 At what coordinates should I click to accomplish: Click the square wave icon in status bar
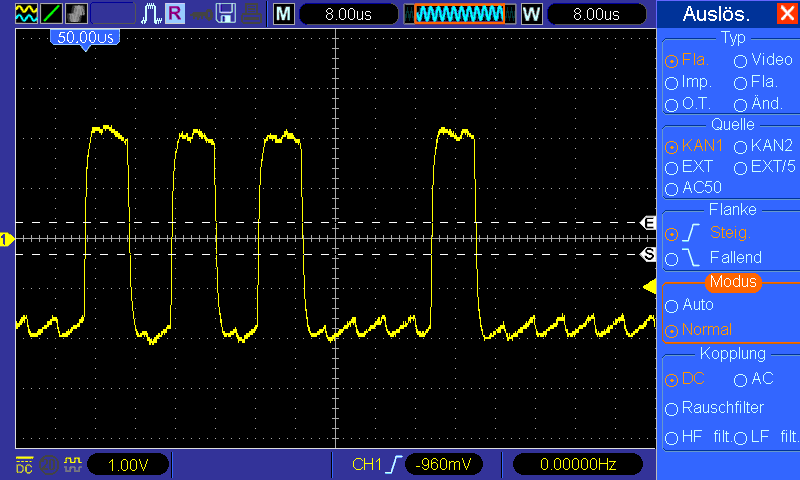click(72, 465)
